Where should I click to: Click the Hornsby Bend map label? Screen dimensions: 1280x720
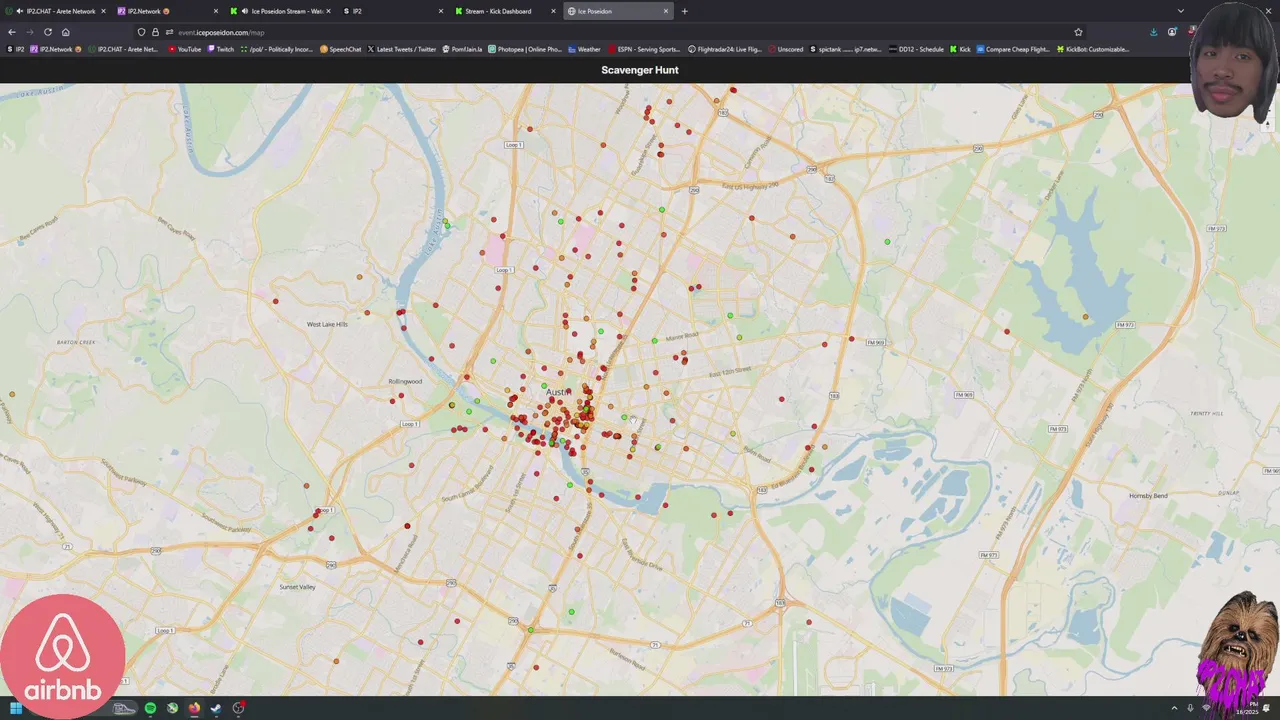(1148, 496)
